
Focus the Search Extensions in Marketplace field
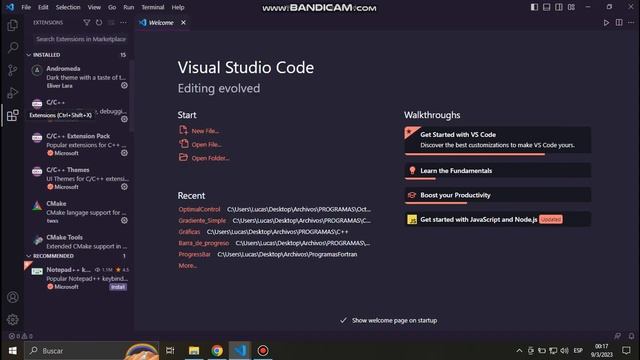[x=81, y=39]
